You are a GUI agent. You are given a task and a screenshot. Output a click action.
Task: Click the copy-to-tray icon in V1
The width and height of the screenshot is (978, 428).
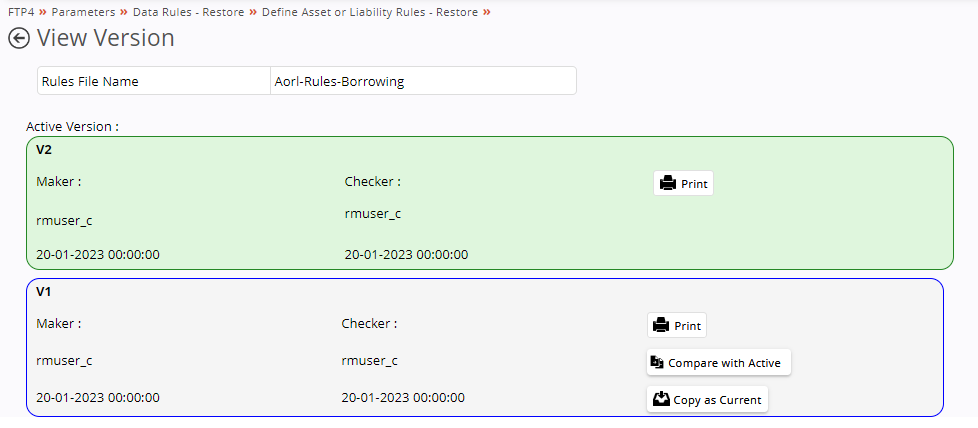pos(661,399)
